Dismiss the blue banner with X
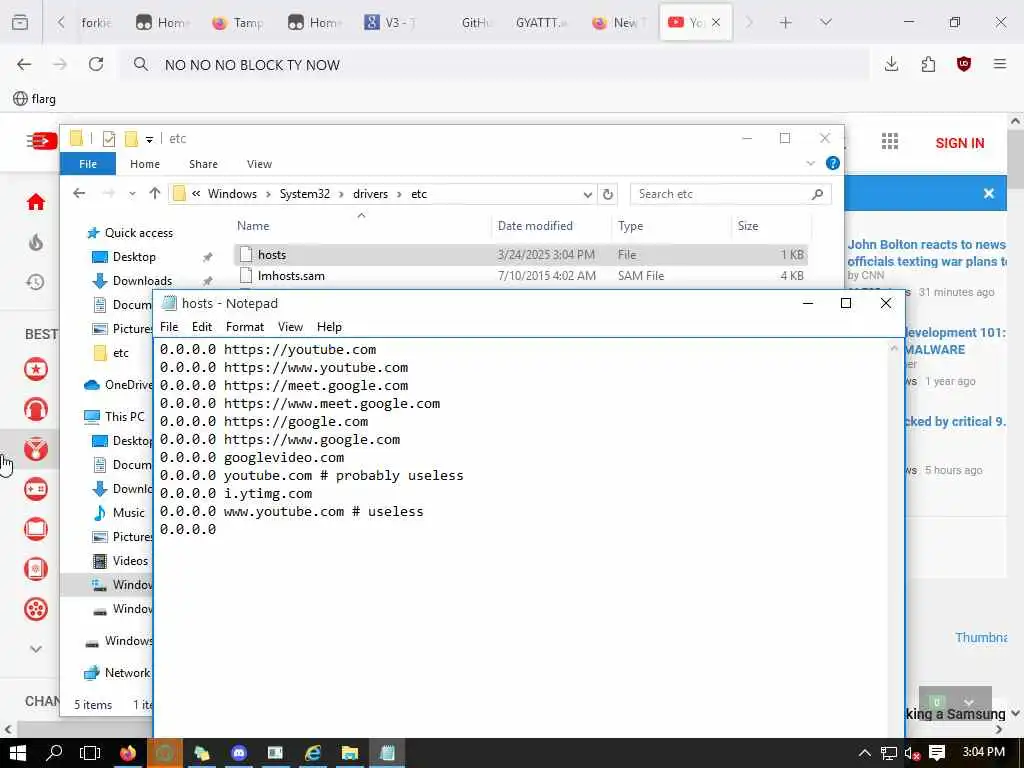The height and width of the screenshot is (768, 1024). coord(989,193)
